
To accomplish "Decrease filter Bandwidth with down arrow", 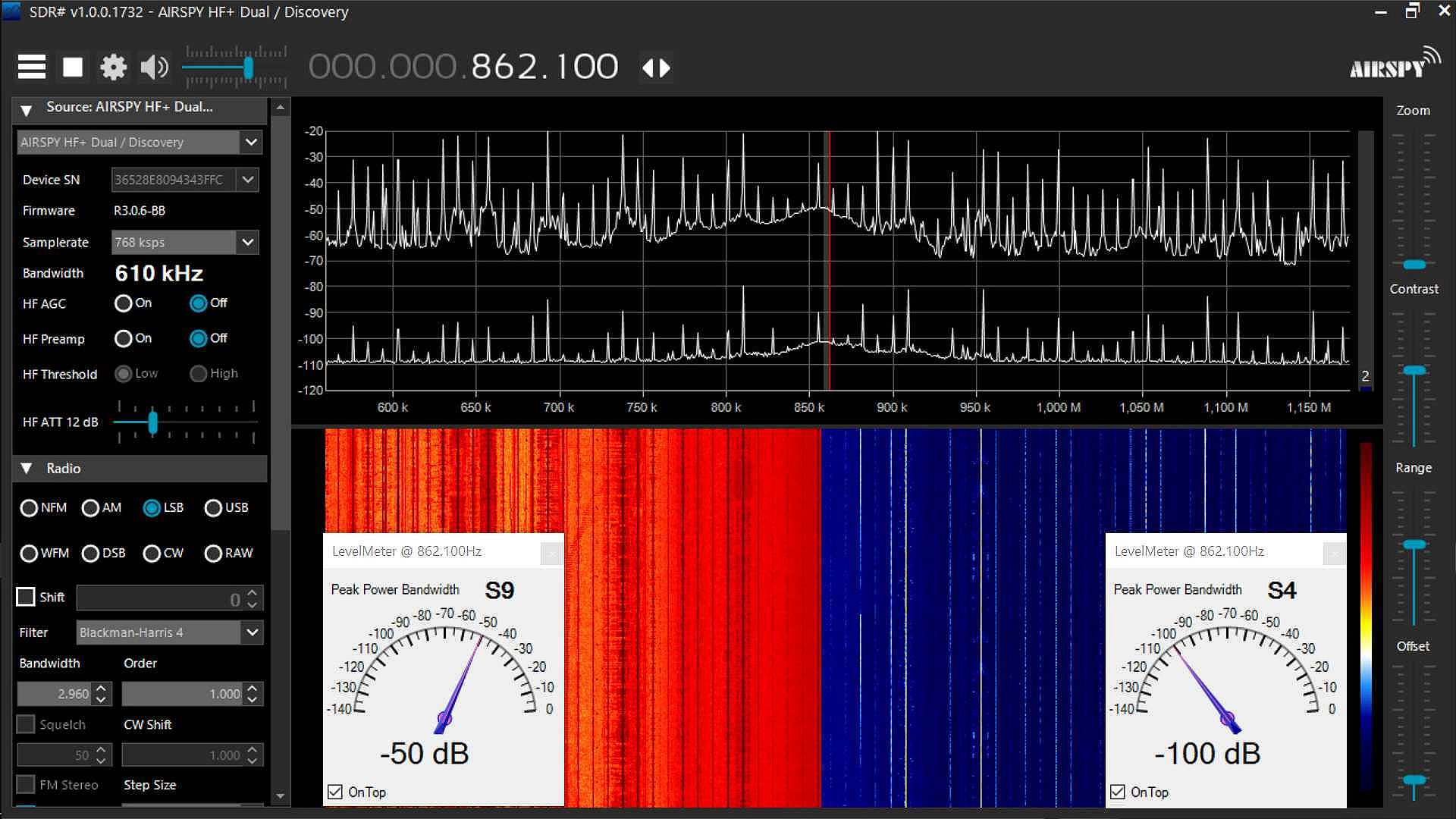I will click(102, 699).
